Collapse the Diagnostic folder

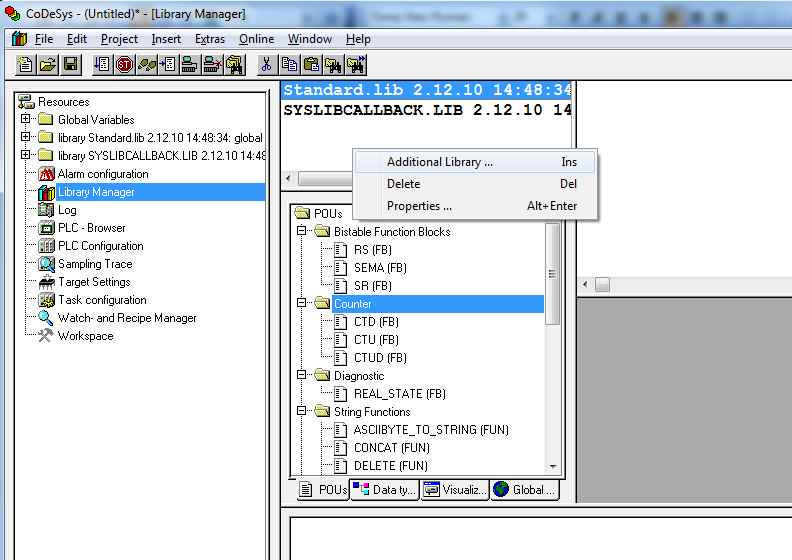302,375
